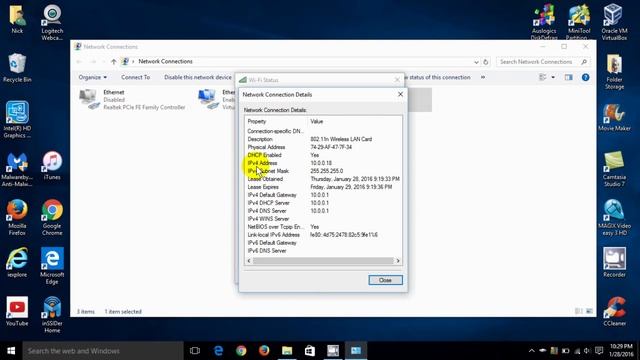Open Microsoft Edge desktop icon
The height and width of the screenshot is (360, 640).
point(52,265)
